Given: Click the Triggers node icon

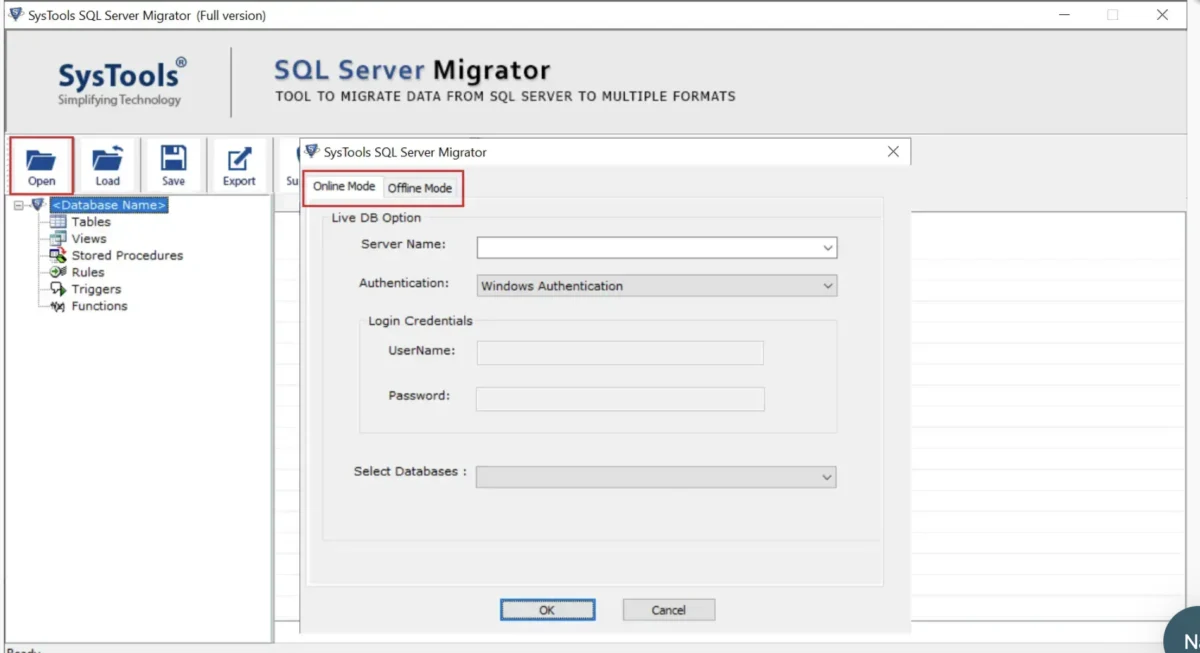Looking at the screenshot, I should pos(58,289).
